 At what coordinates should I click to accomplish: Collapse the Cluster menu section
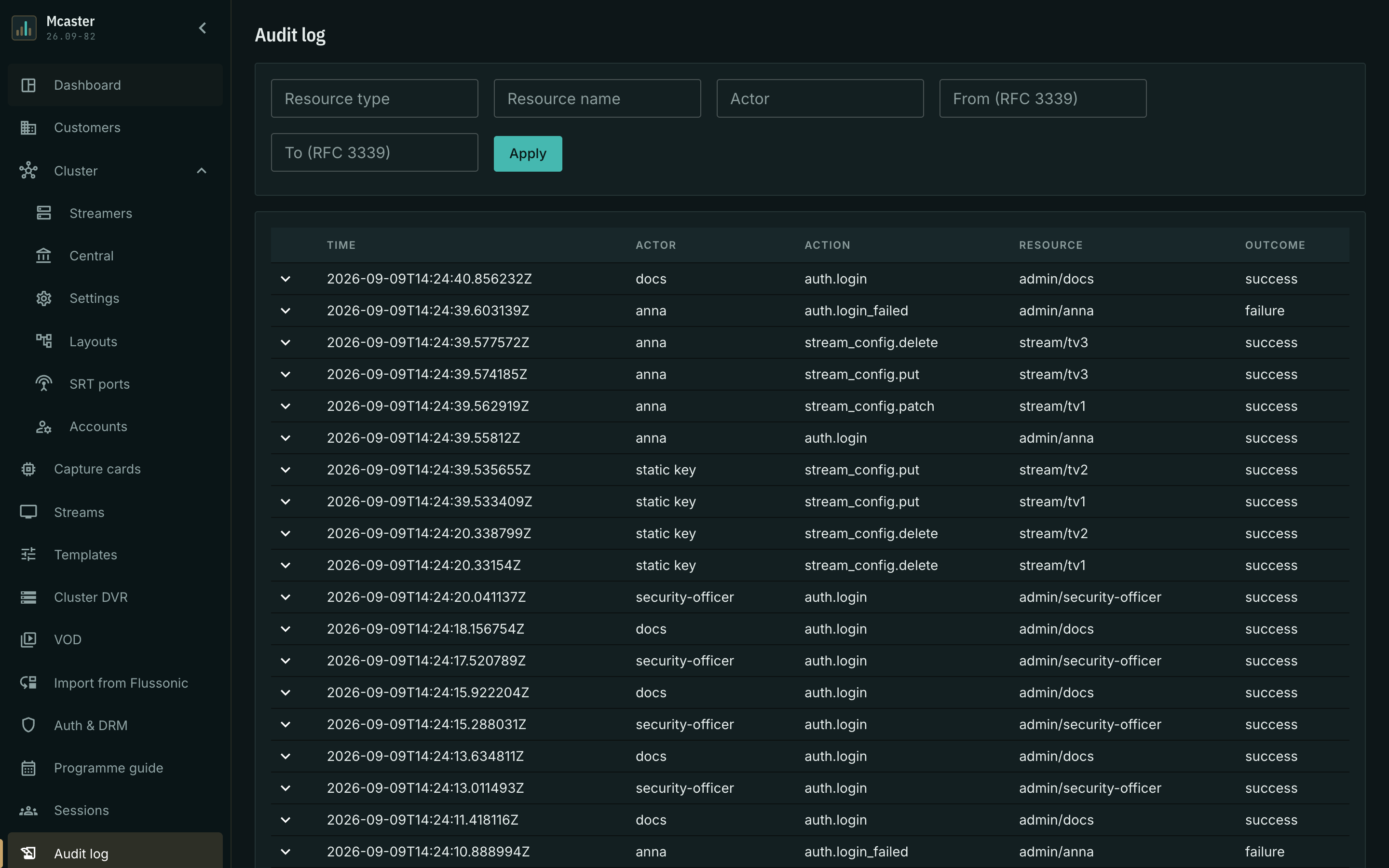(x=202, y=171)
